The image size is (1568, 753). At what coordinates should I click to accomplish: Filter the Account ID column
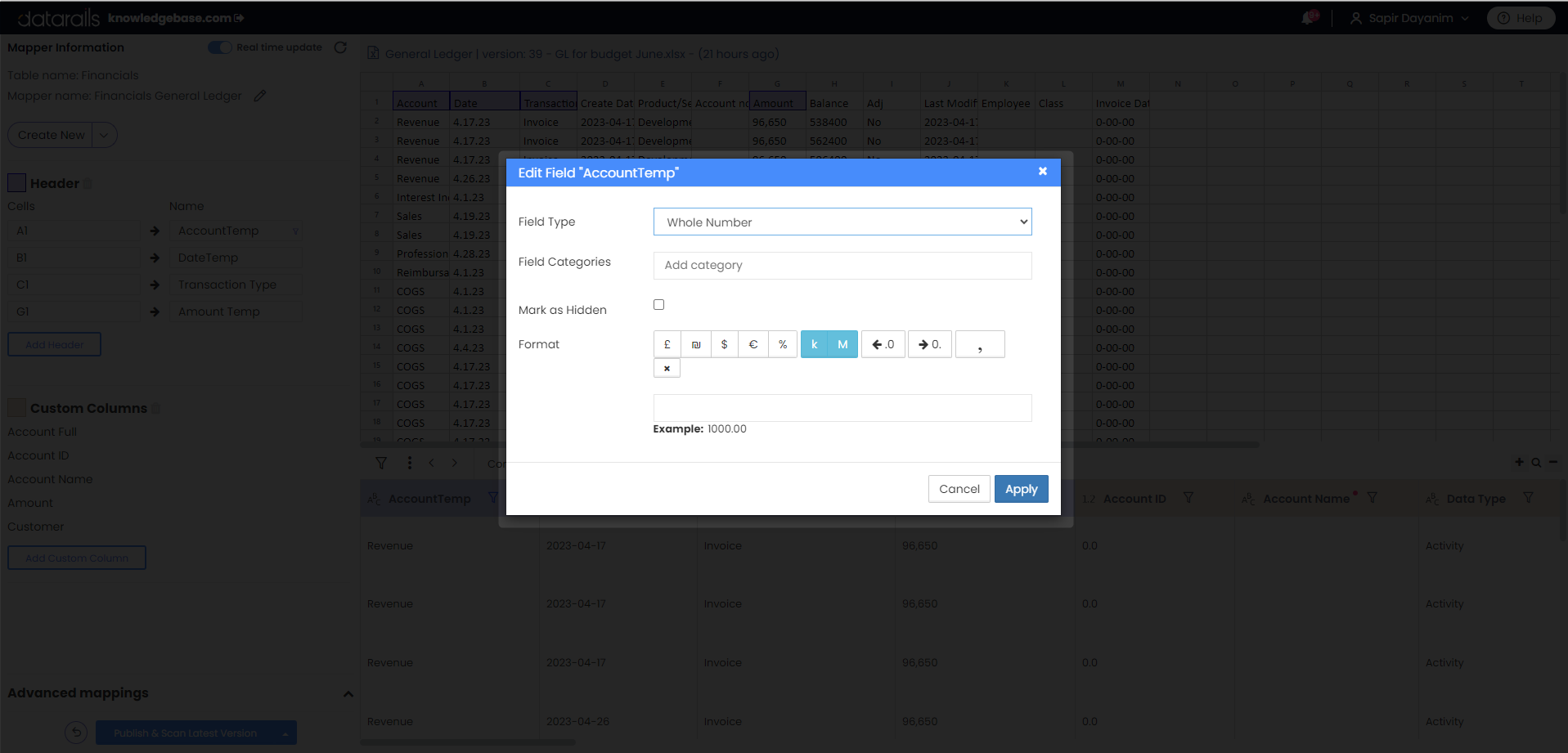(1188, 497)
